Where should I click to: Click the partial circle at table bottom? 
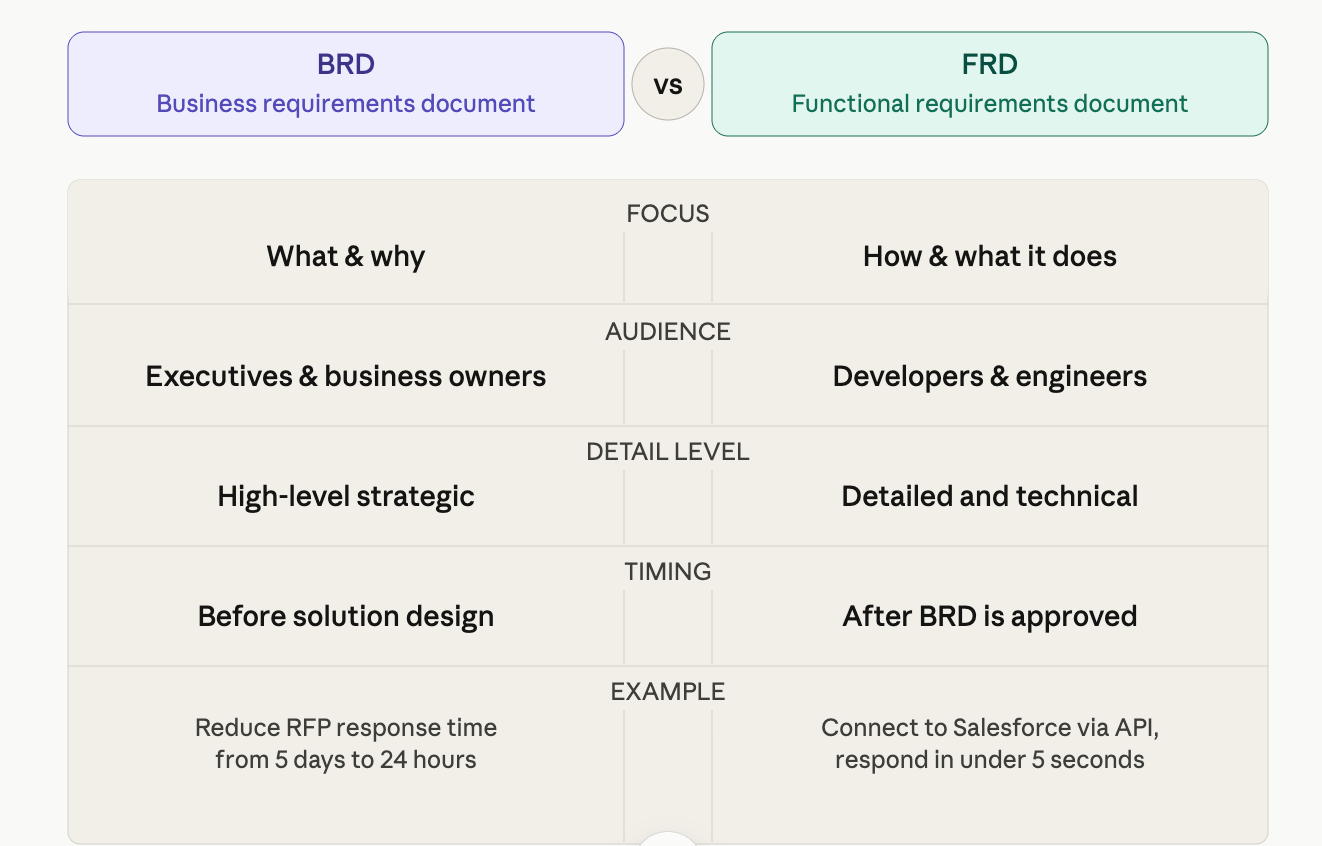[x=668, y=838]
